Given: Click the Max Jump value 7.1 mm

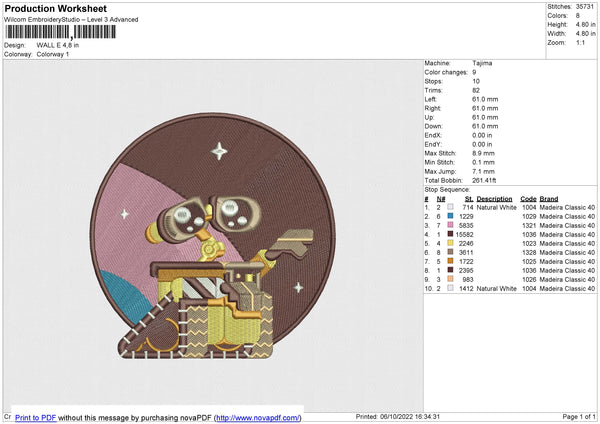Looking at the screenshot, I should click(483, 171).
